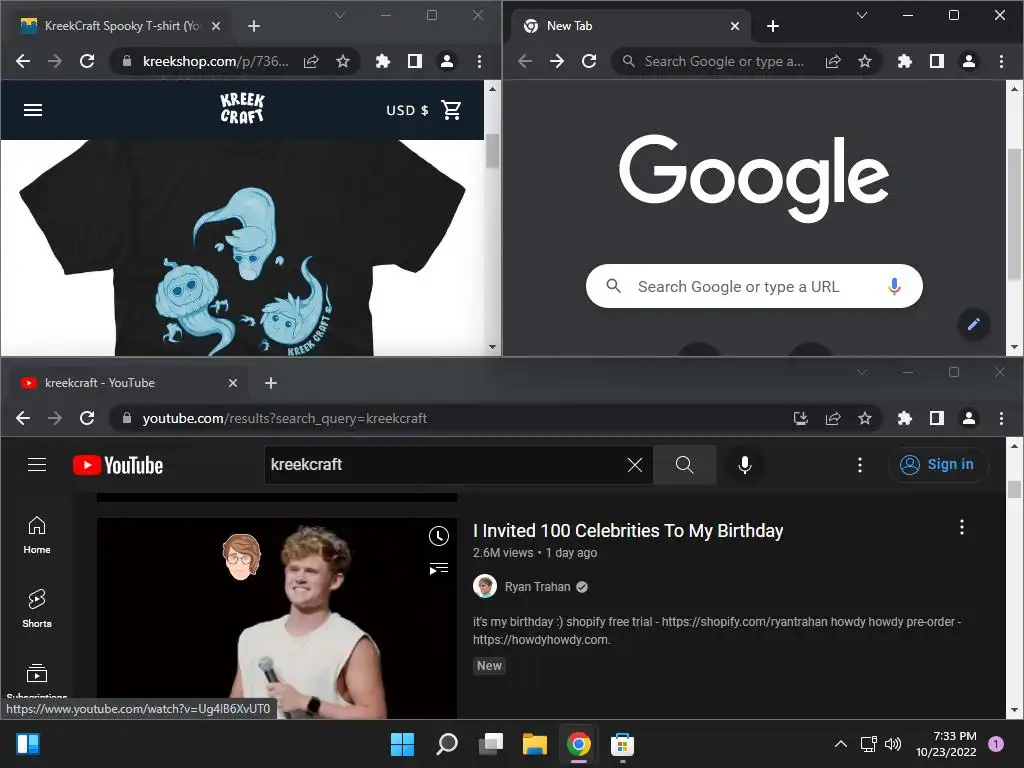Reload the New Tab window
This screenshot has width=1024, height=768.
point(589,61)
